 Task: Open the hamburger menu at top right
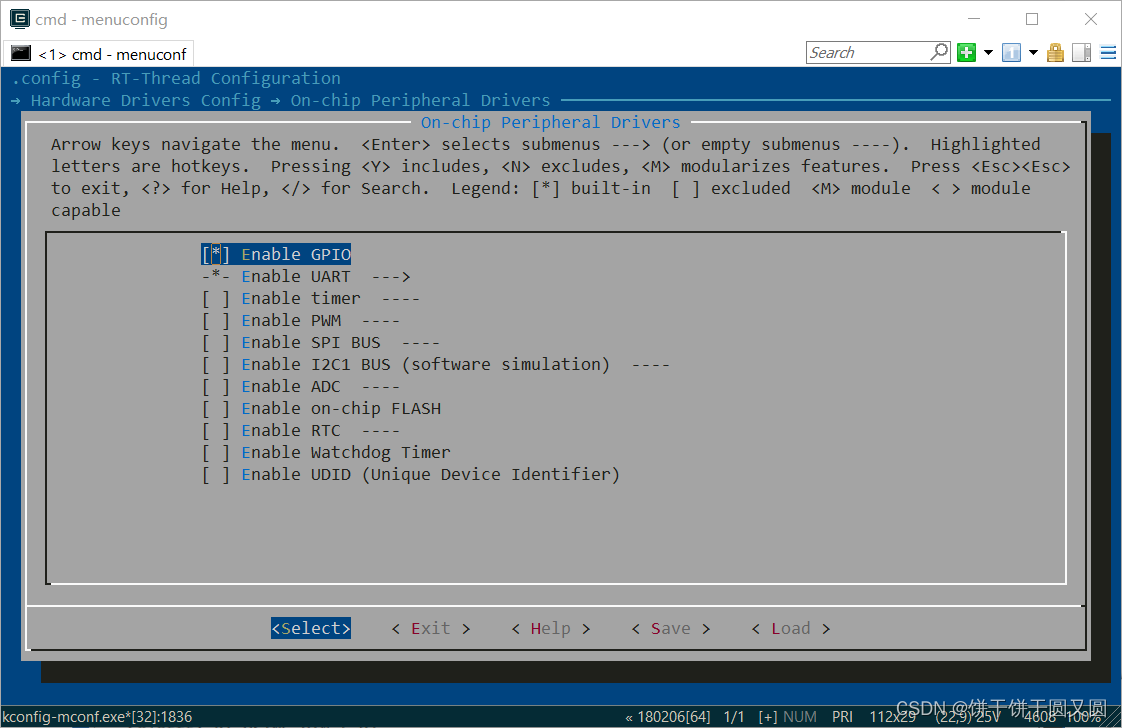(x=1108, y=52)
